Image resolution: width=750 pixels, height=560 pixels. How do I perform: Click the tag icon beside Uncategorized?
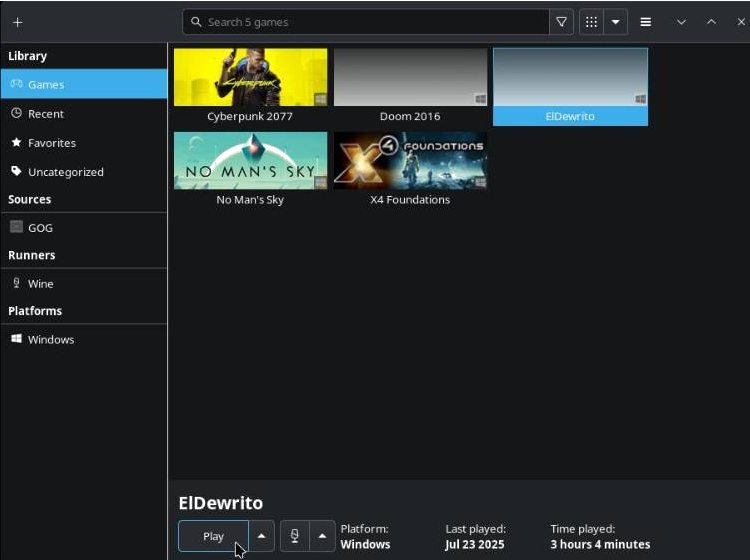[x=16, y=171]
